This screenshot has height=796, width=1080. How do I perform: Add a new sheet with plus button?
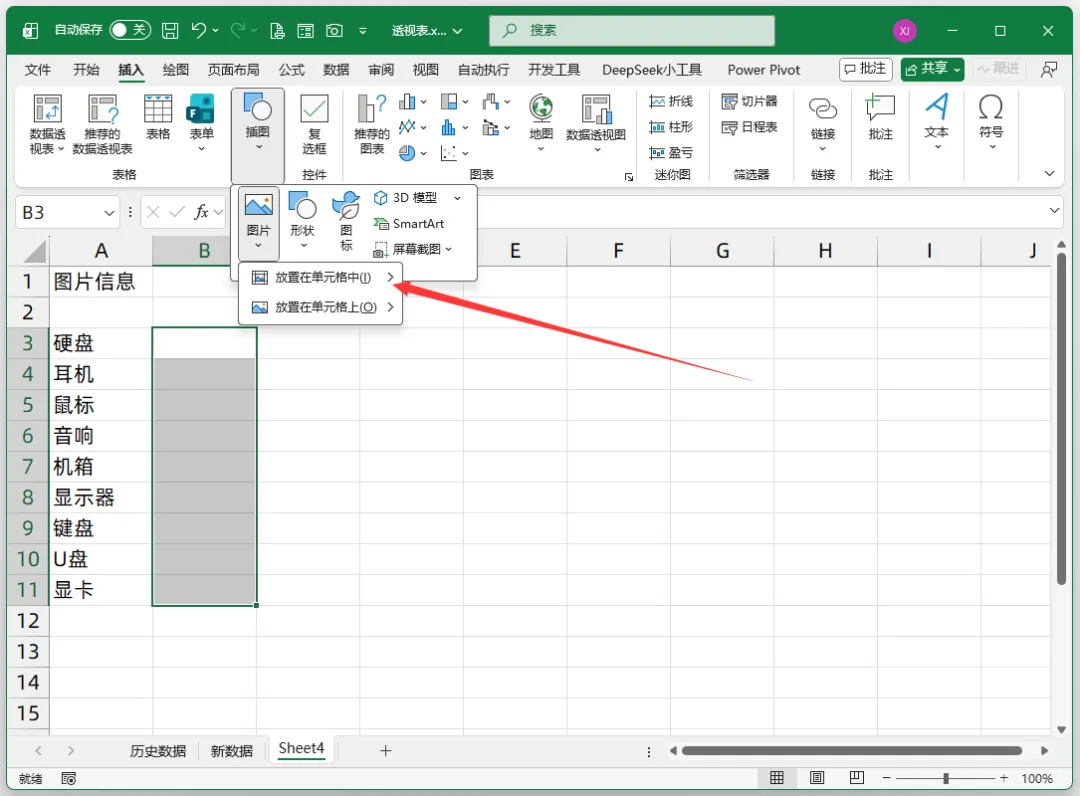point(386,751)
